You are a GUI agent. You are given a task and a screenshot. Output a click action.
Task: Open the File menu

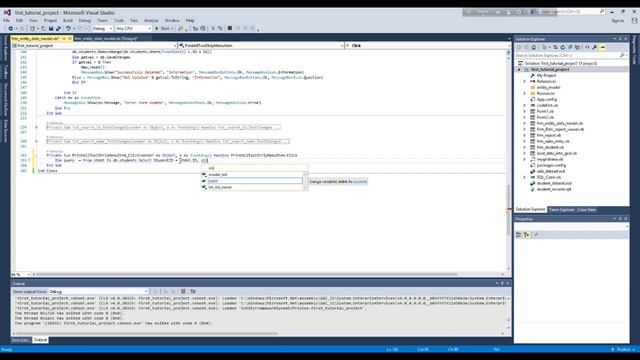(7, 20)
